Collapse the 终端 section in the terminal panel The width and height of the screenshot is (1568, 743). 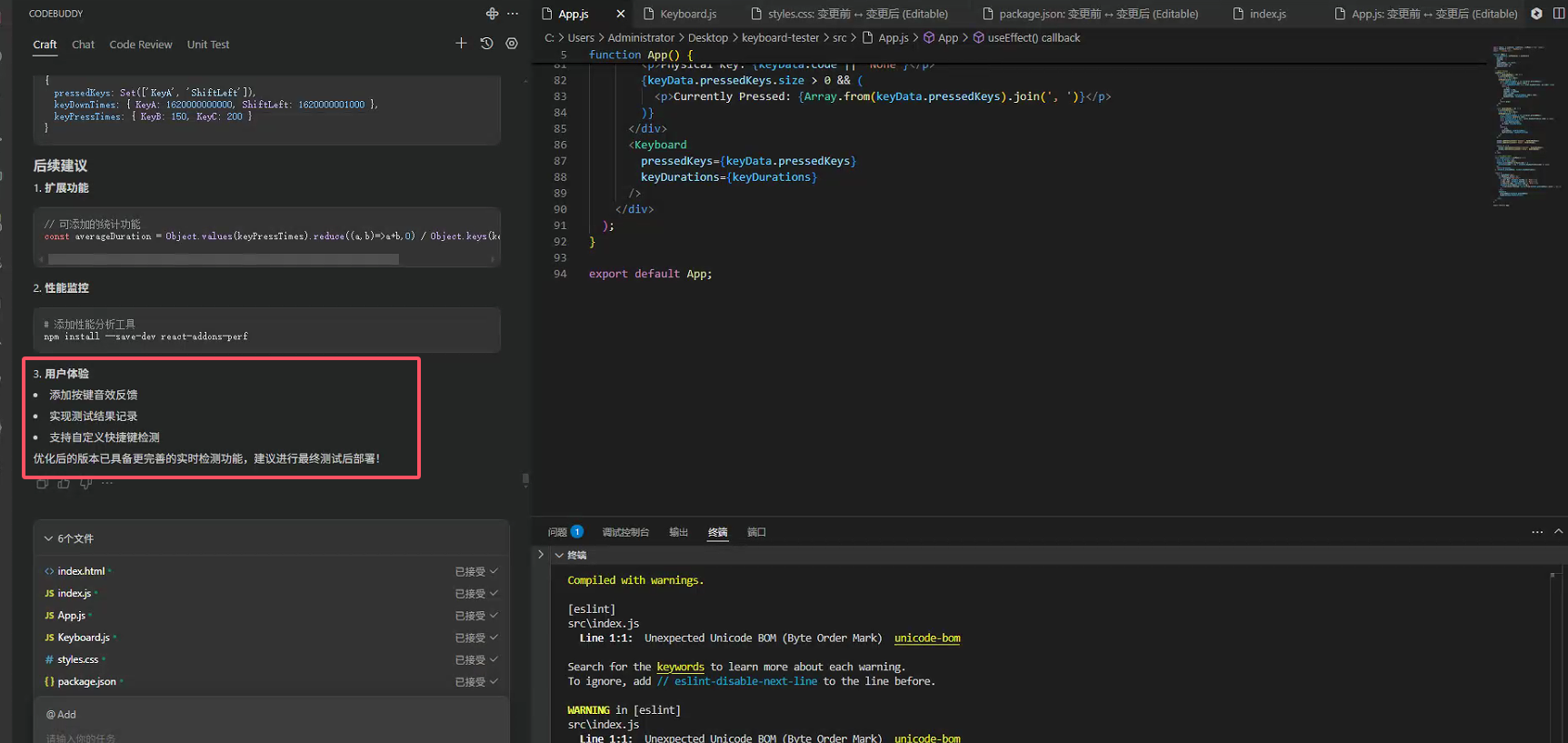pyautogui.click(x=559, y=555)
